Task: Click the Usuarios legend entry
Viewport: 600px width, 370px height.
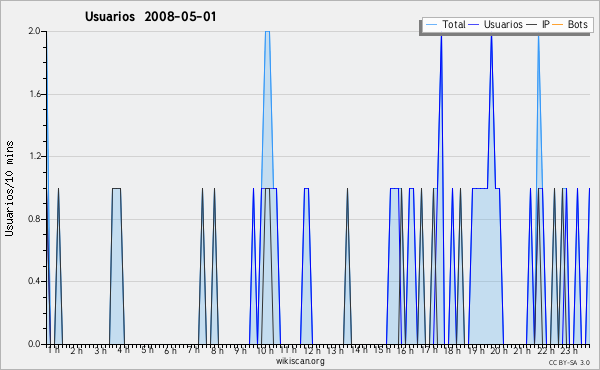Action: tap(496, 24)
